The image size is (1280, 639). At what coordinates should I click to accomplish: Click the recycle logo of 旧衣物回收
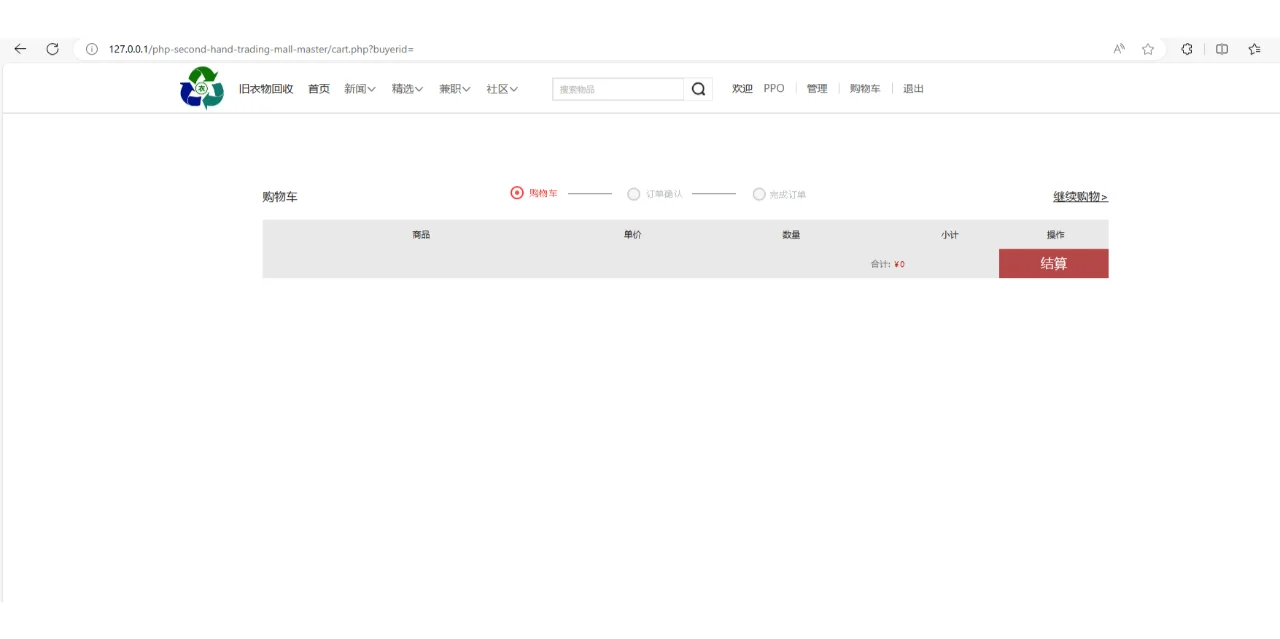200,88
